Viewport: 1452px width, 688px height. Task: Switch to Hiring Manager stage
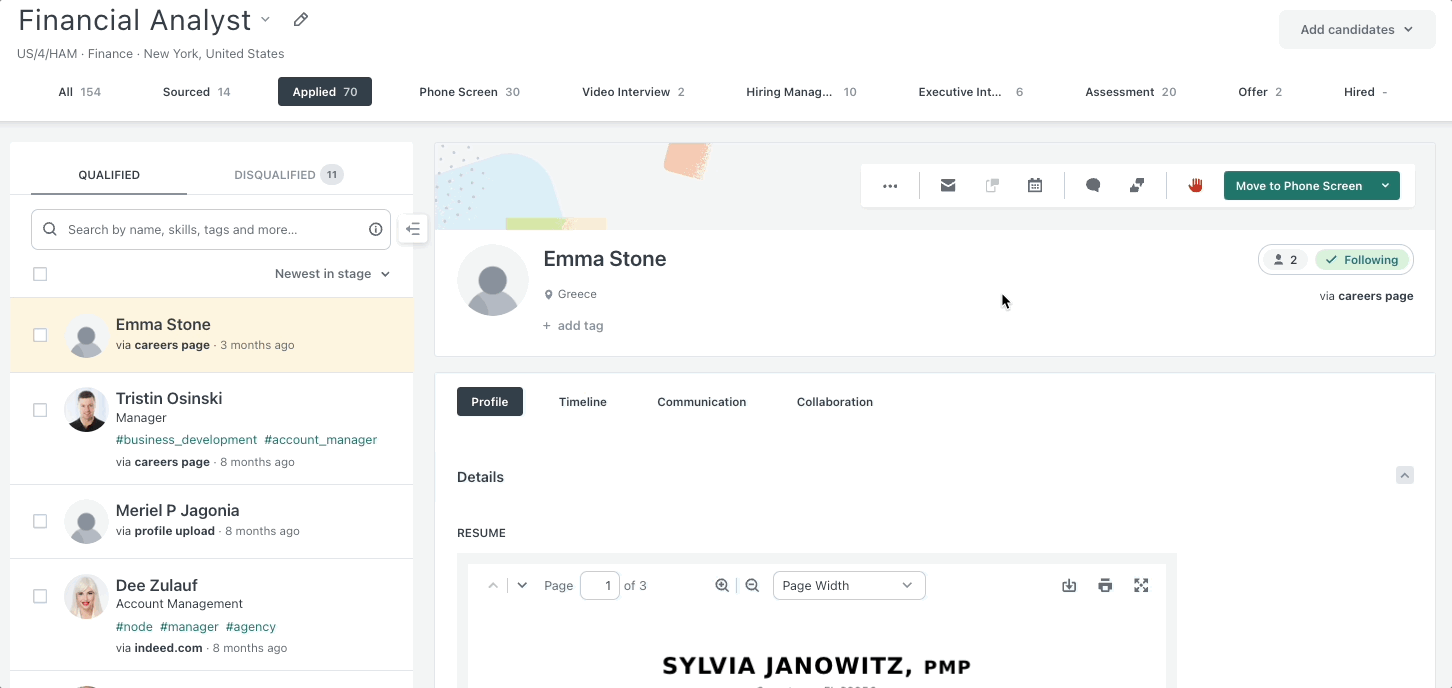click(x=801, y=92)
